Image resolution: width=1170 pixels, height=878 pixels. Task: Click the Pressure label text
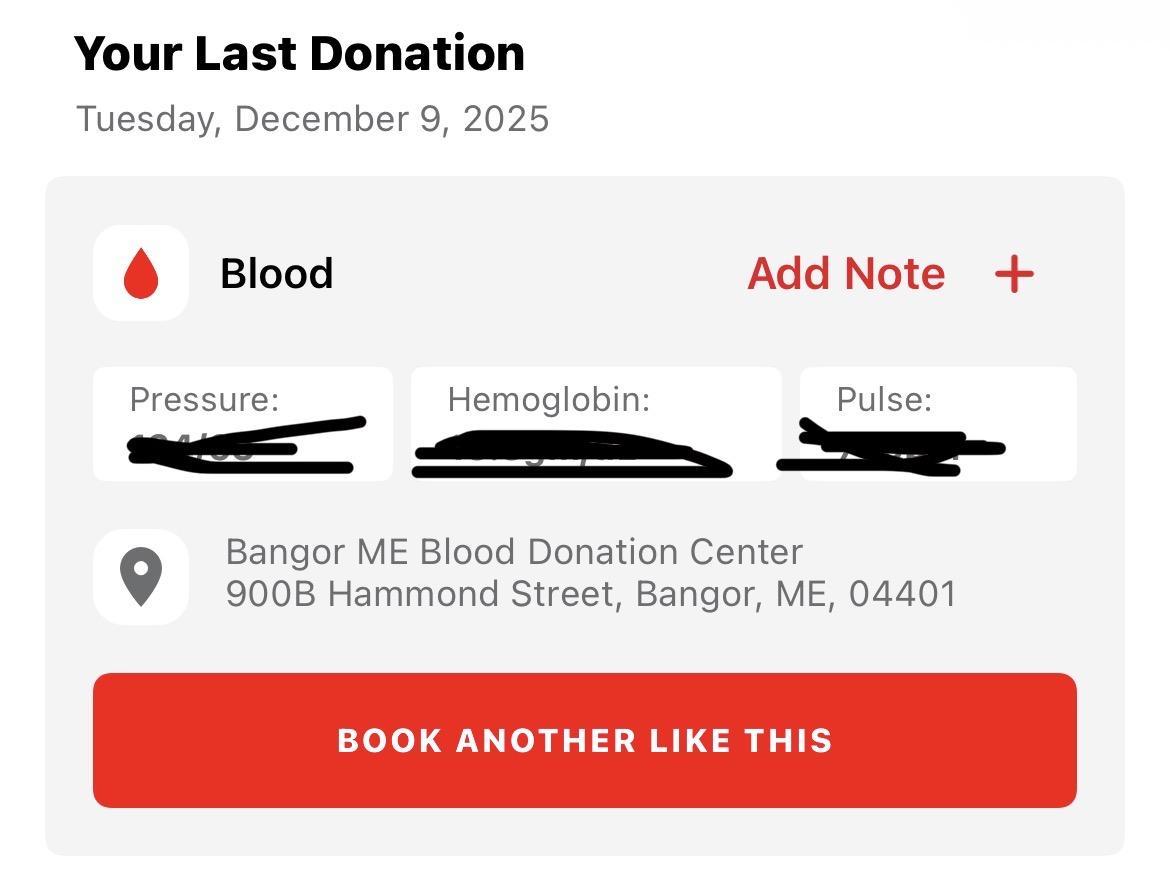(204, 400)
